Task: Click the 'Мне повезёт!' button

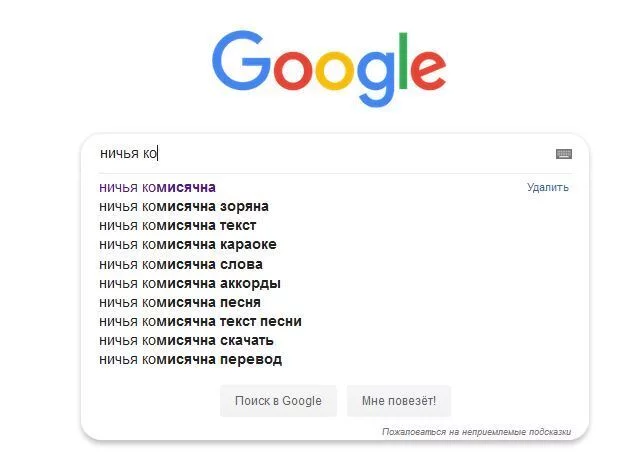Action: [399, 401]
